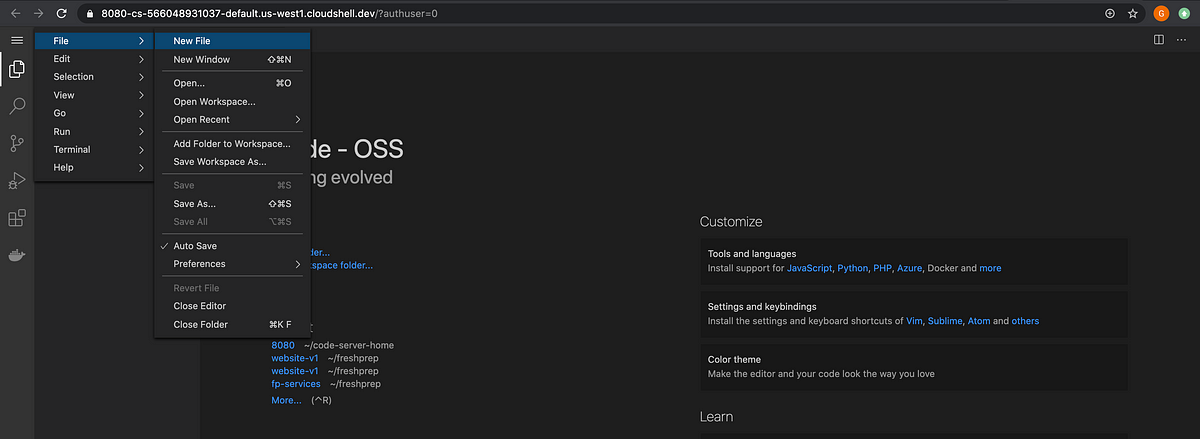
Task: Open the Terminal menu
Action: (x=95, y=149)
